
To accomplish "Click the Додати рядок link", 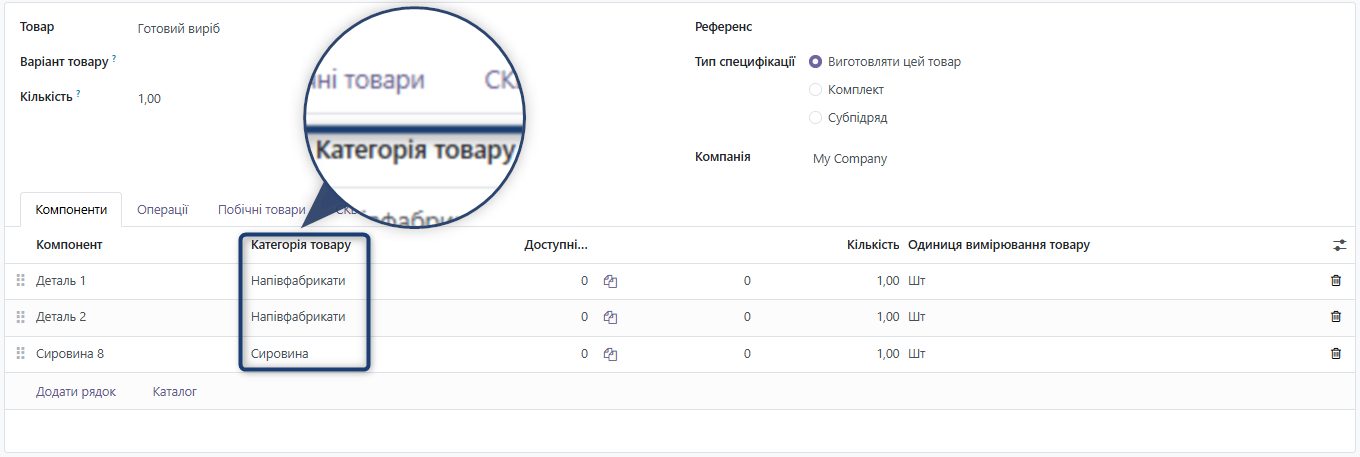I will pos(76,392).
